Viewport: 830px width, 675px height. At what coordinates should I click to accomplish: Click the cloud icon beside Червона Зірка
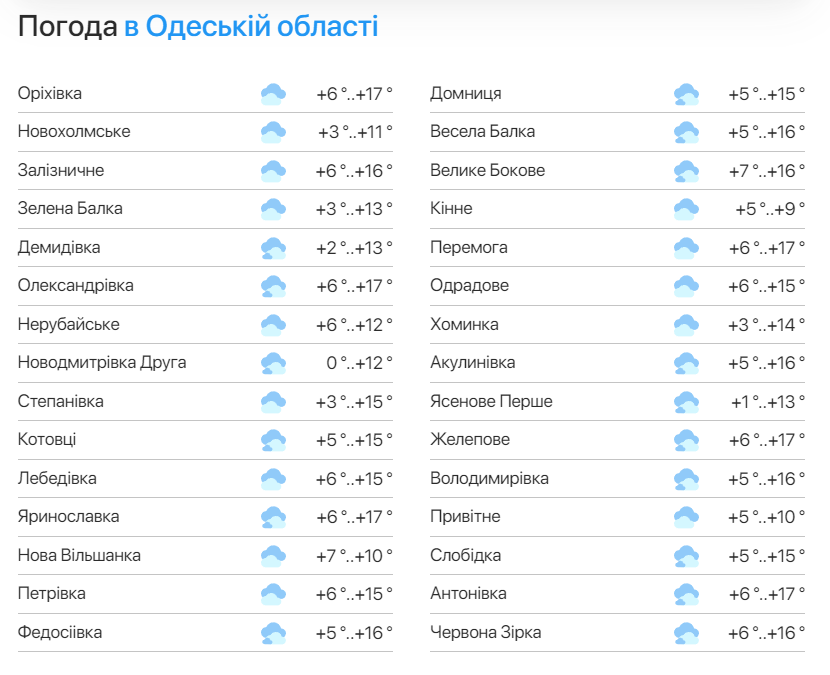tap(686, 633)
